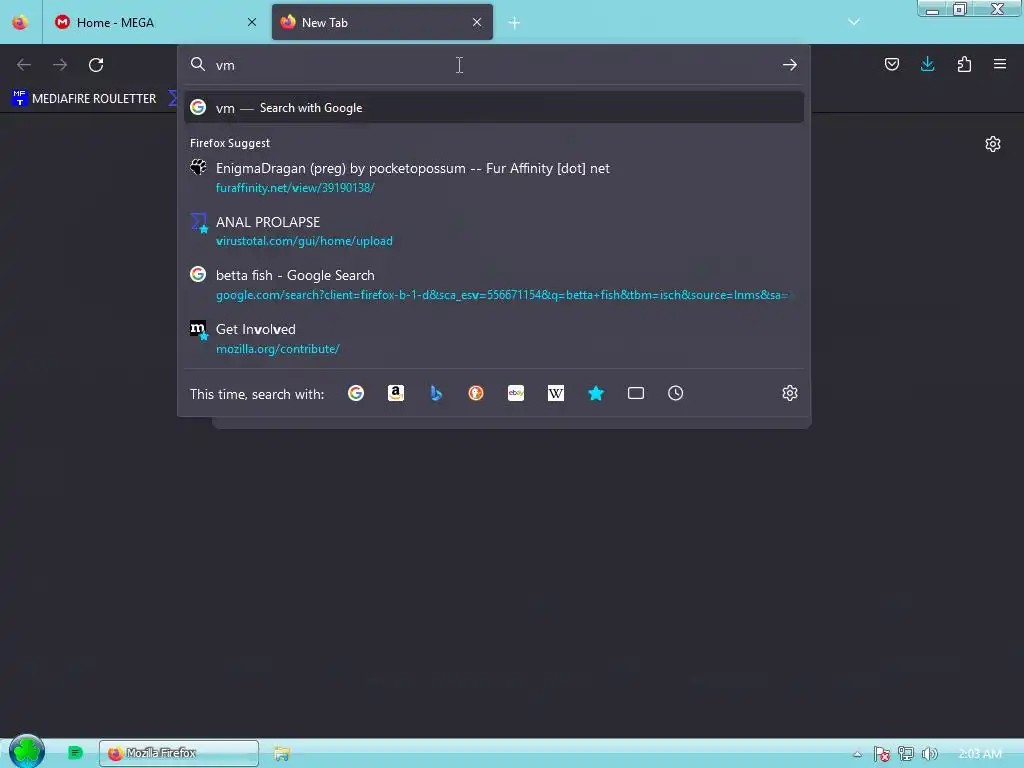Viewport: 1024px width, 768px height.
Task: Search open tabs with the tabs icon
Action: (635, 393)
